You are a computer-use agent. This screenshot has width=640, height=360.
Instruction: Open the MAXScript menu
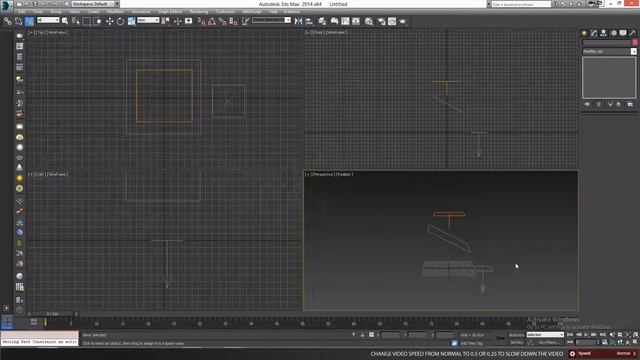(x=252, y=12)
